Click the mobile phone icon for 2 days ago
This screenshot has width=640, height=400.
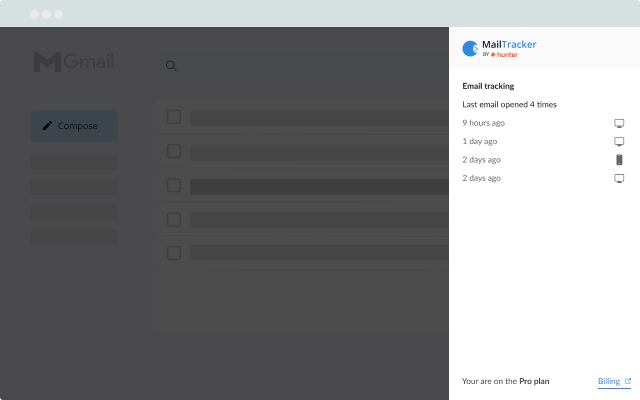[x=619, y=160]
